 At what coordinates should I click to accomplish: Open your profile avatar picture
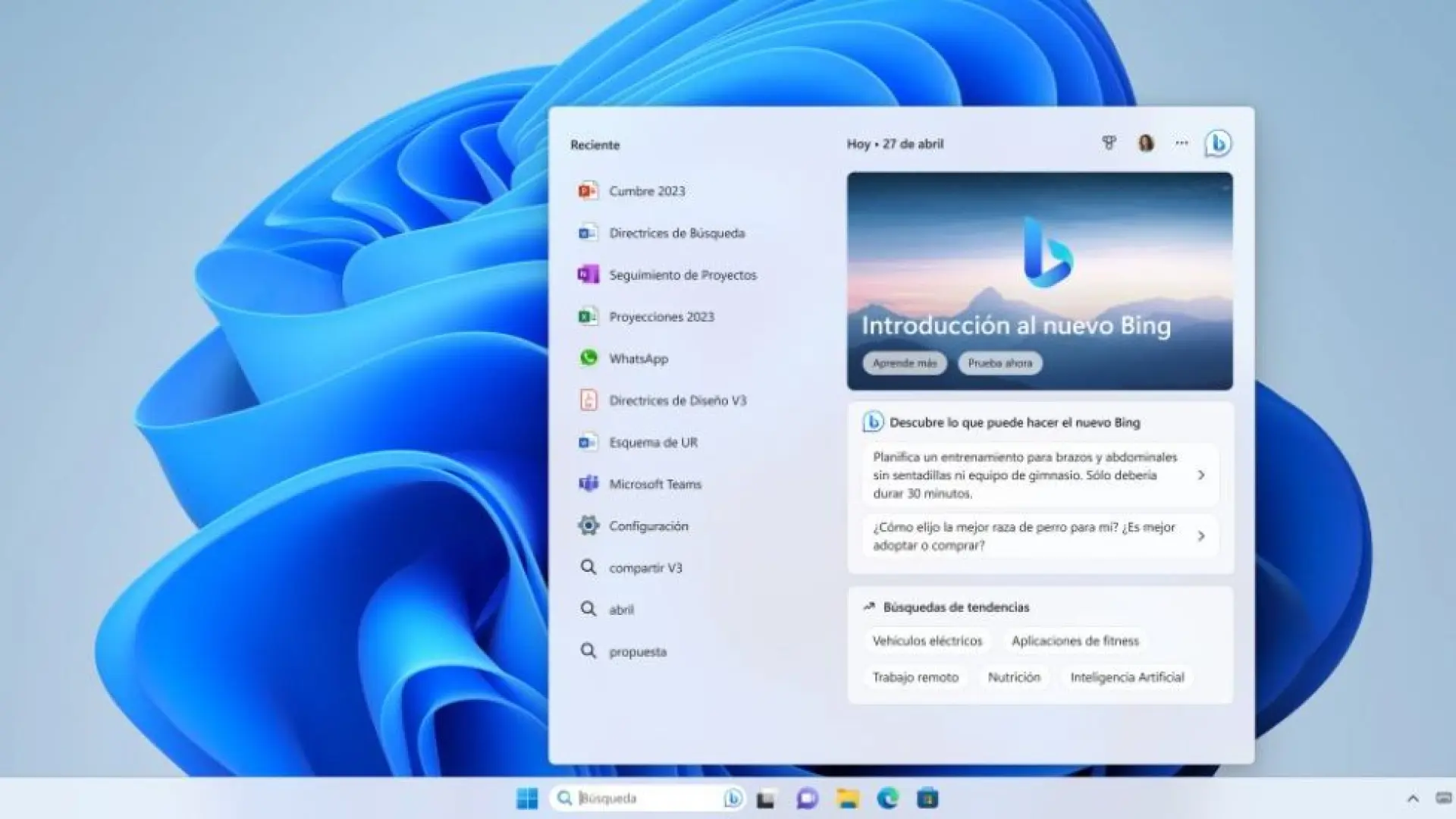(x=1144, y=143)
